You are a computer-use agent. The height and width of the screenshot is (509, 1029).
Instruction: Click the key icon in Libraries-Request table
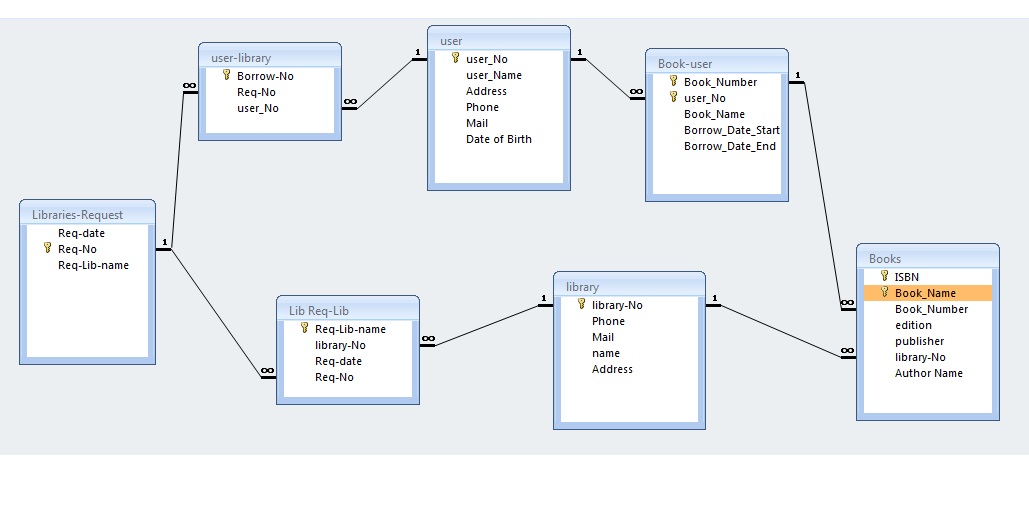point(47,249)
